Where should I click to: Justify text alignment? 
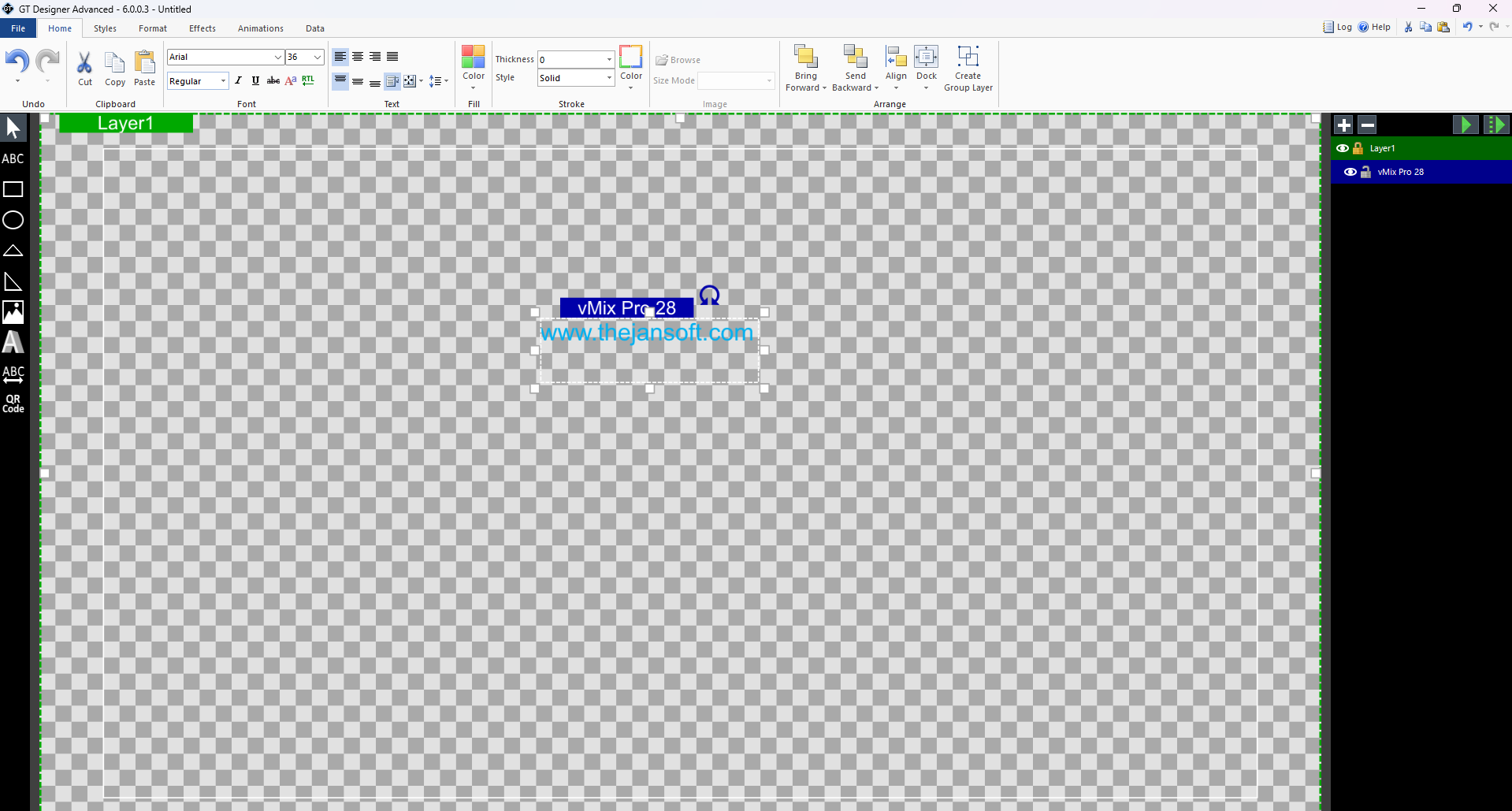point(392,57)
